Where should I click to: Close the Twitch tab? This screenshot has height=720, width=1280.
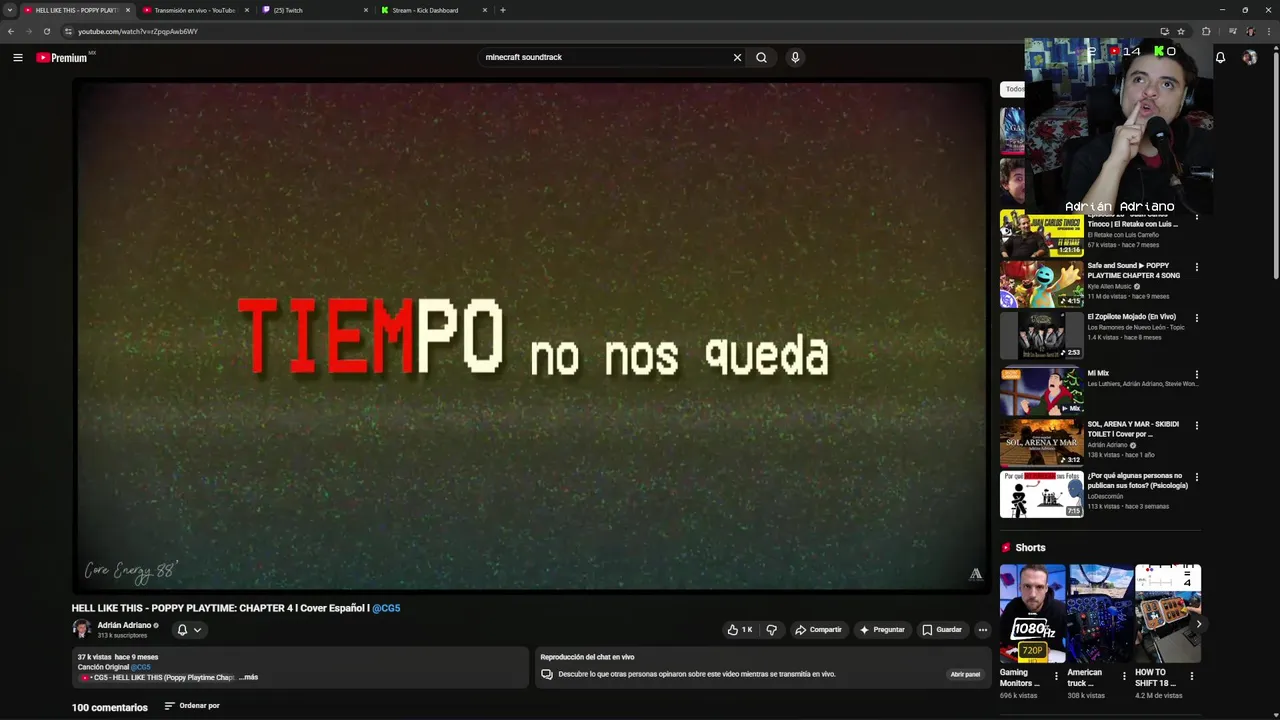[x=366, y=10]
